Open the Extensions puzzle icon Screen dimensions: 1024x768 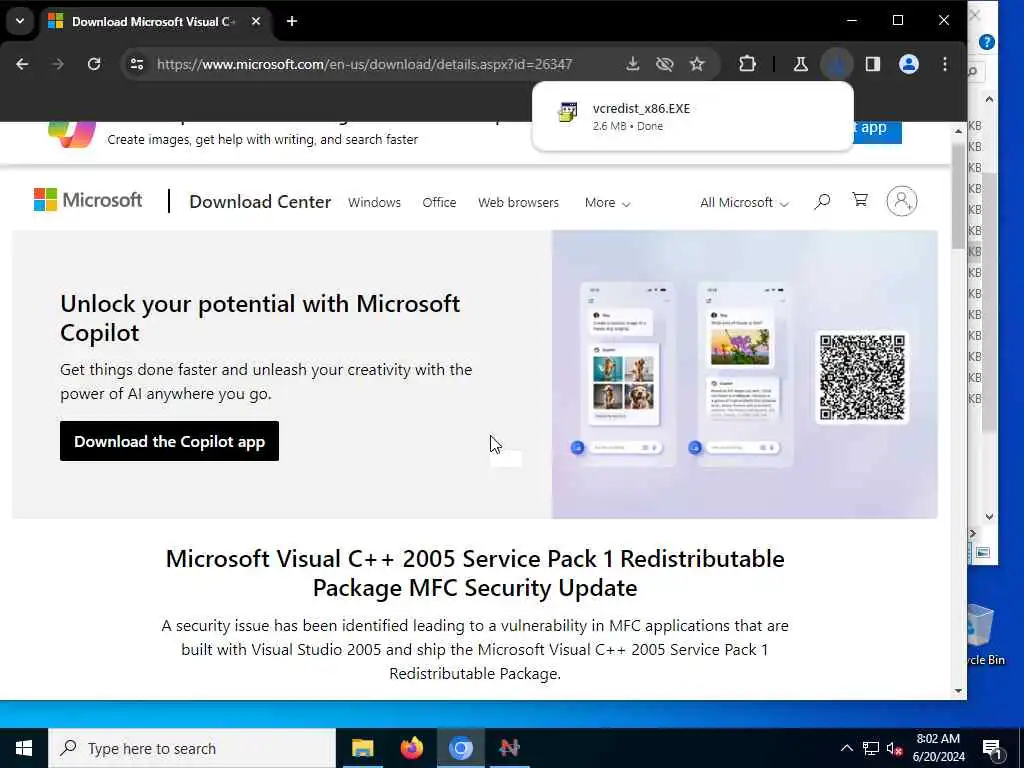tap(747, 64)
